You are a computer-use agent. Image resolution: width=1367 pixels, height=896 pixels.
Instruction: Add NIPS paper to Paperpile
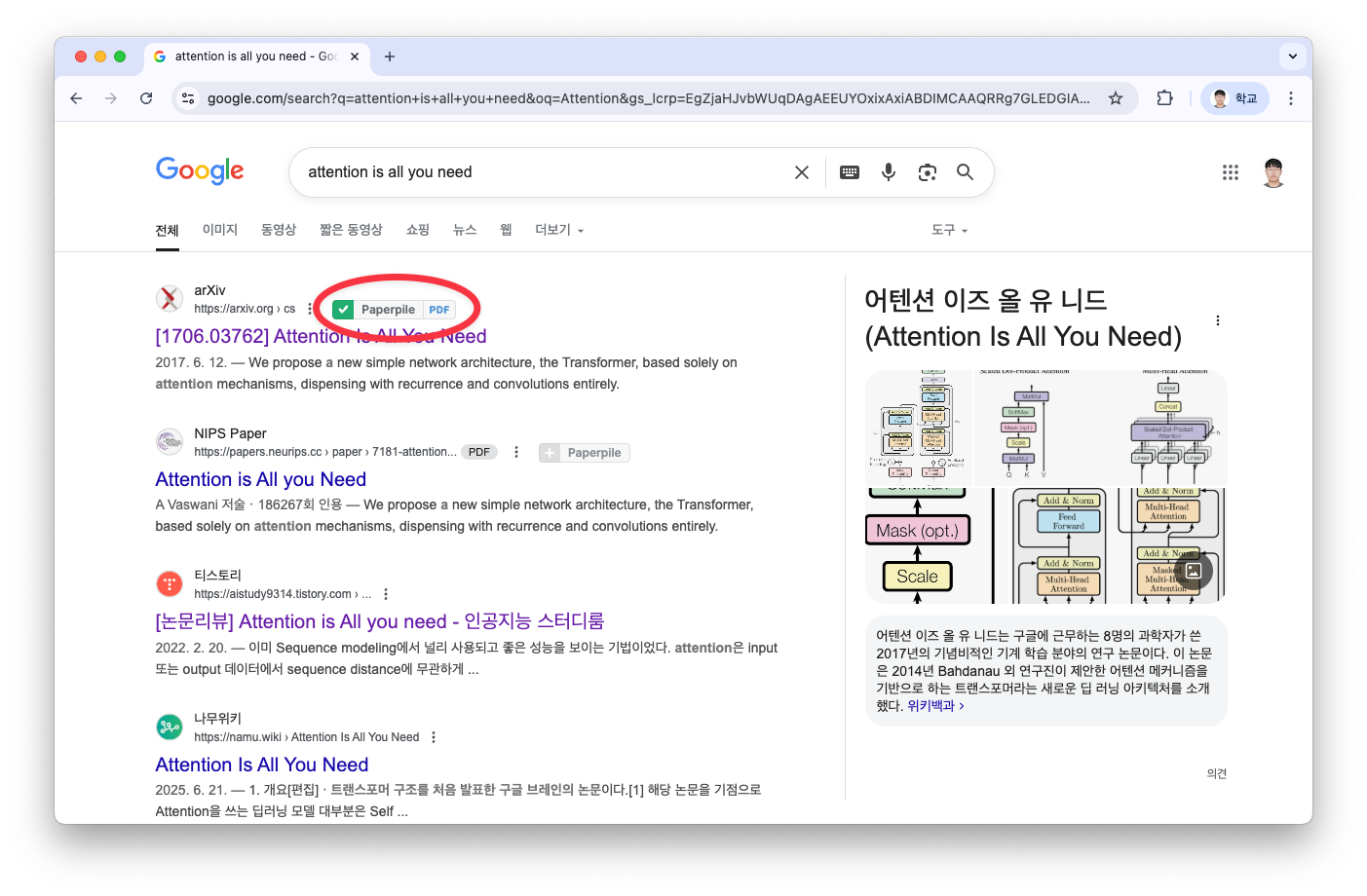(584, 453)
